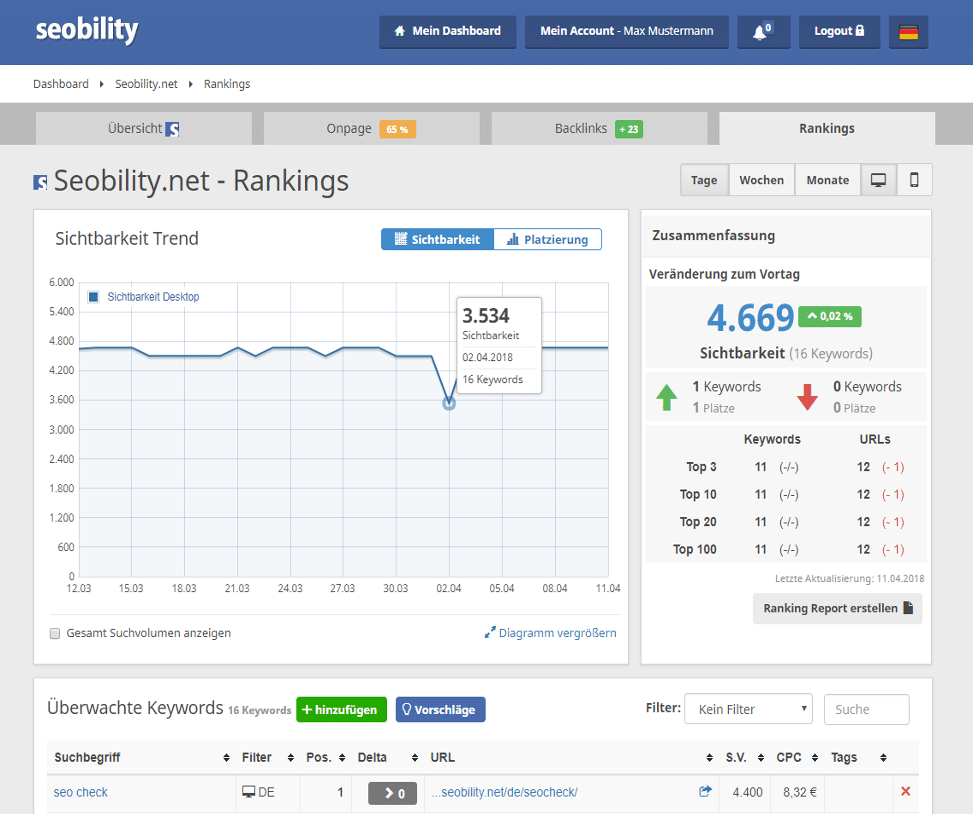Sort by the Pos. column
Screen dimensions: 973x814
point(325,758)
